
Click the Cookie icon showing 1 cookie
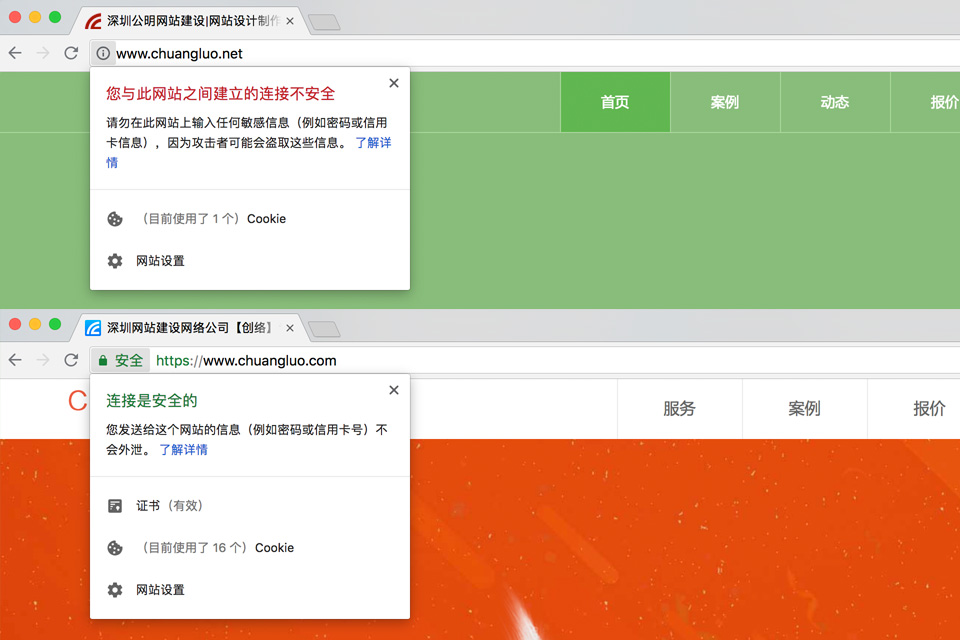pyautogui.click(x=115, y=218)
